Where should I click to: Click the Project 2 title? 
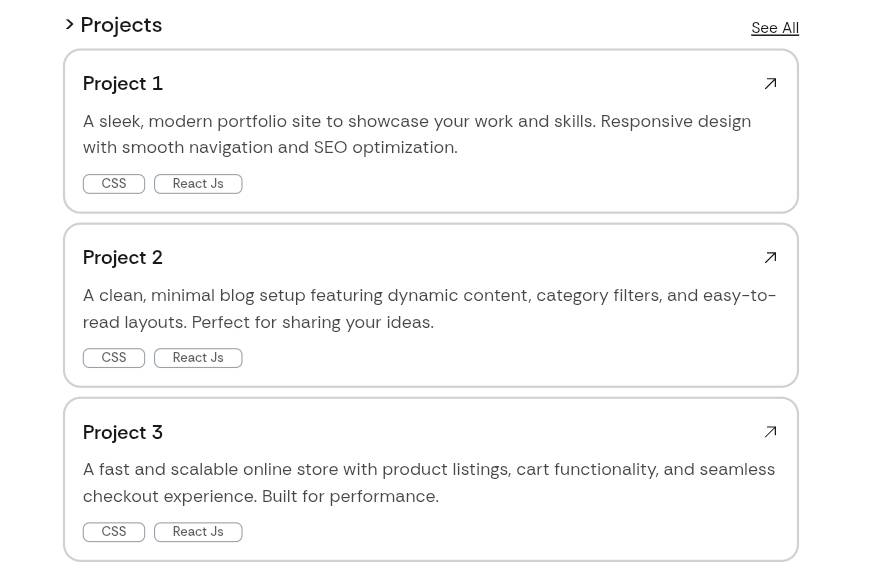(122, 257)
